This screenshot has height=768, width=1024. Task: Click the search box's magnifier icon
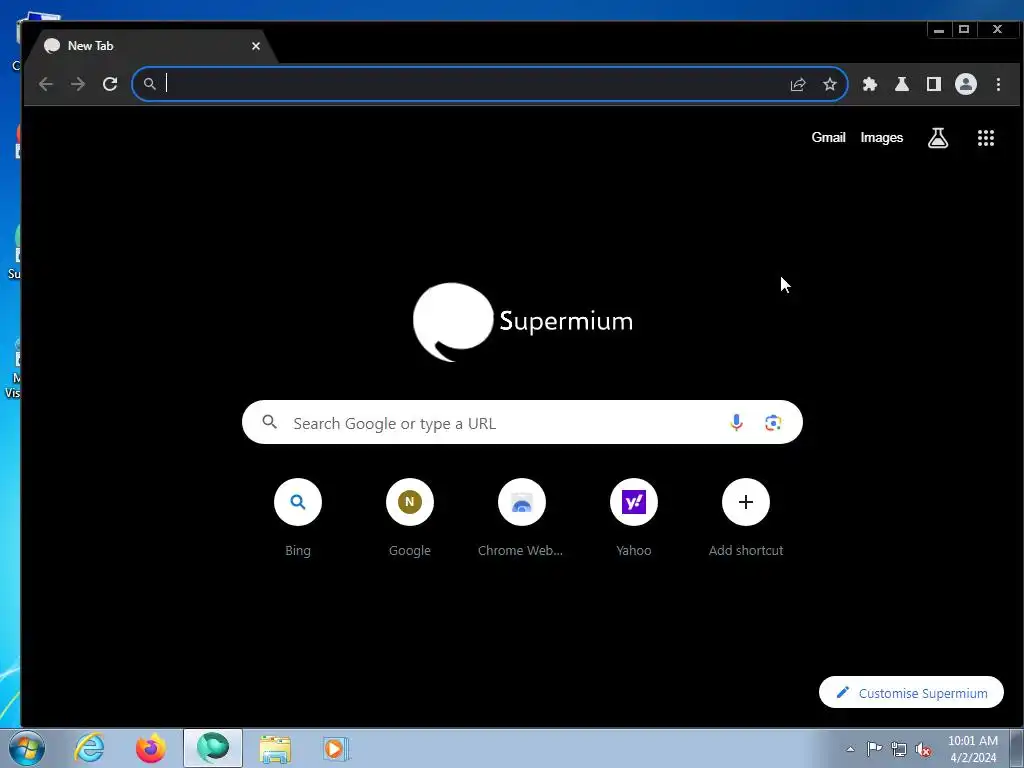[270, 423]
